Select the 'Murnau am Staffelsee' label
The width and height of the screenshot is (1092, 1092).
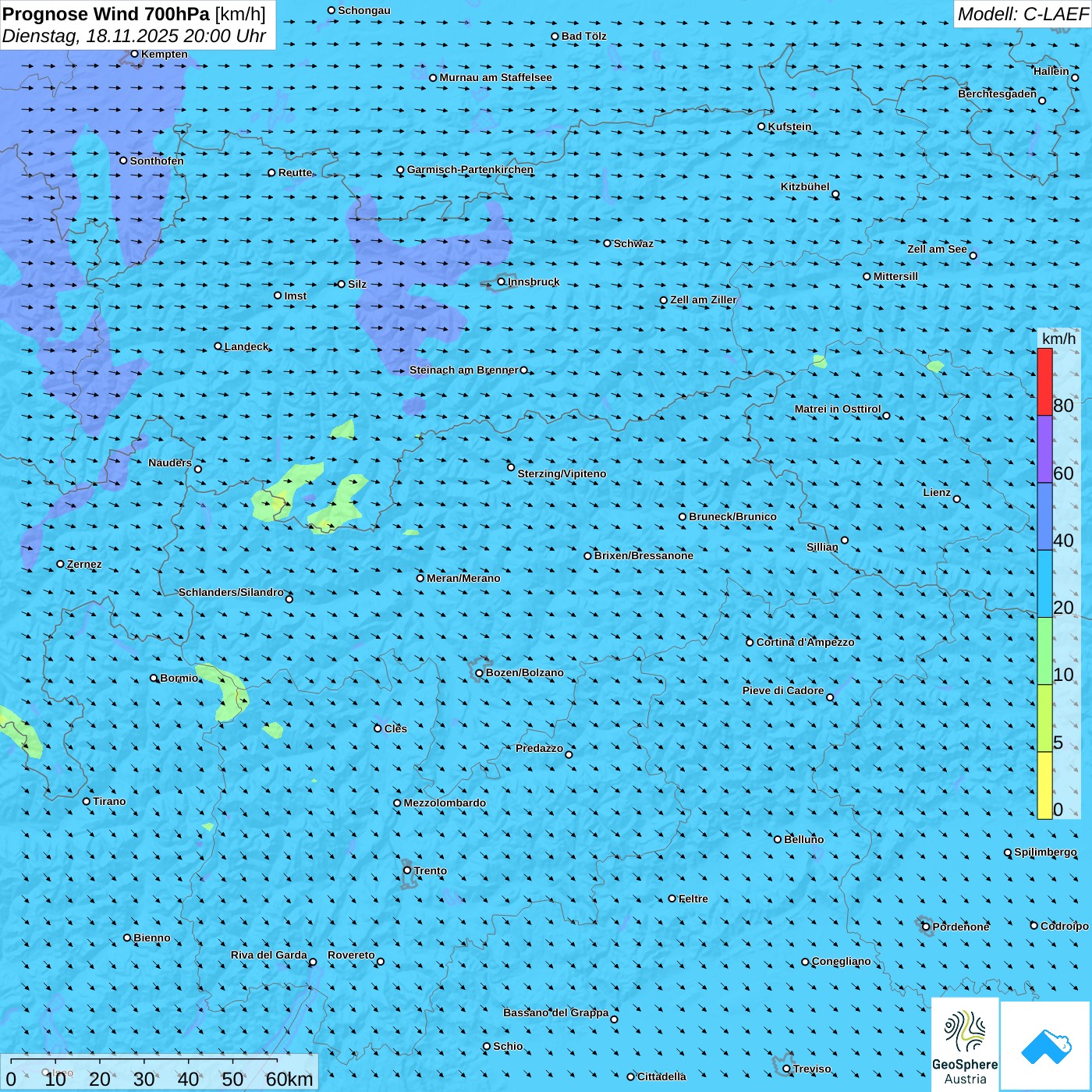pos(496,77)
